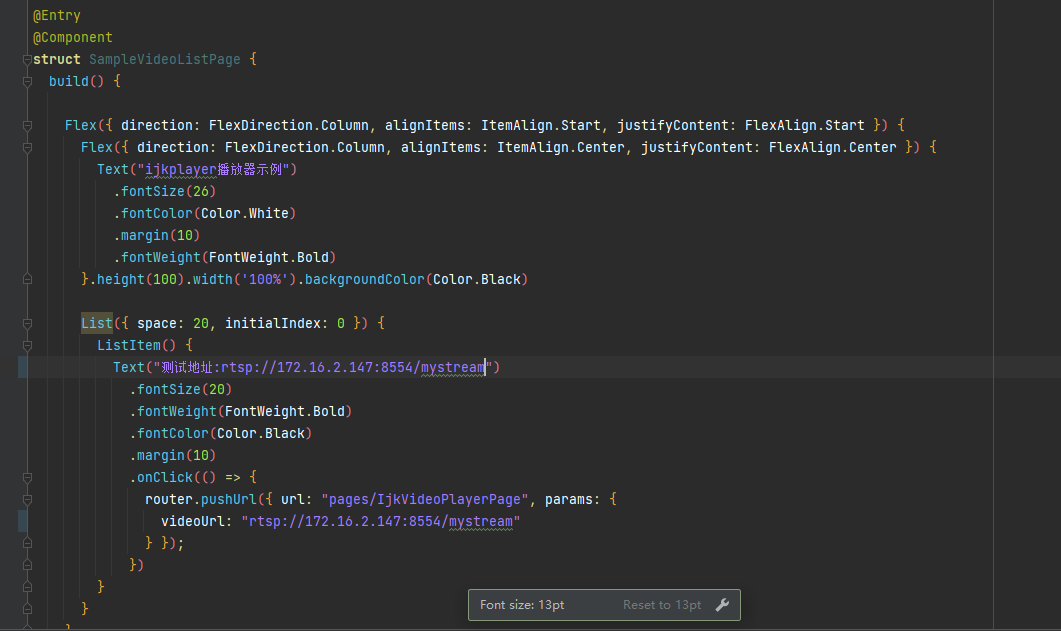Screen dimensions: 1061x631
Task: Fold the router.pushUrl call block
Action: pos(25,500)
